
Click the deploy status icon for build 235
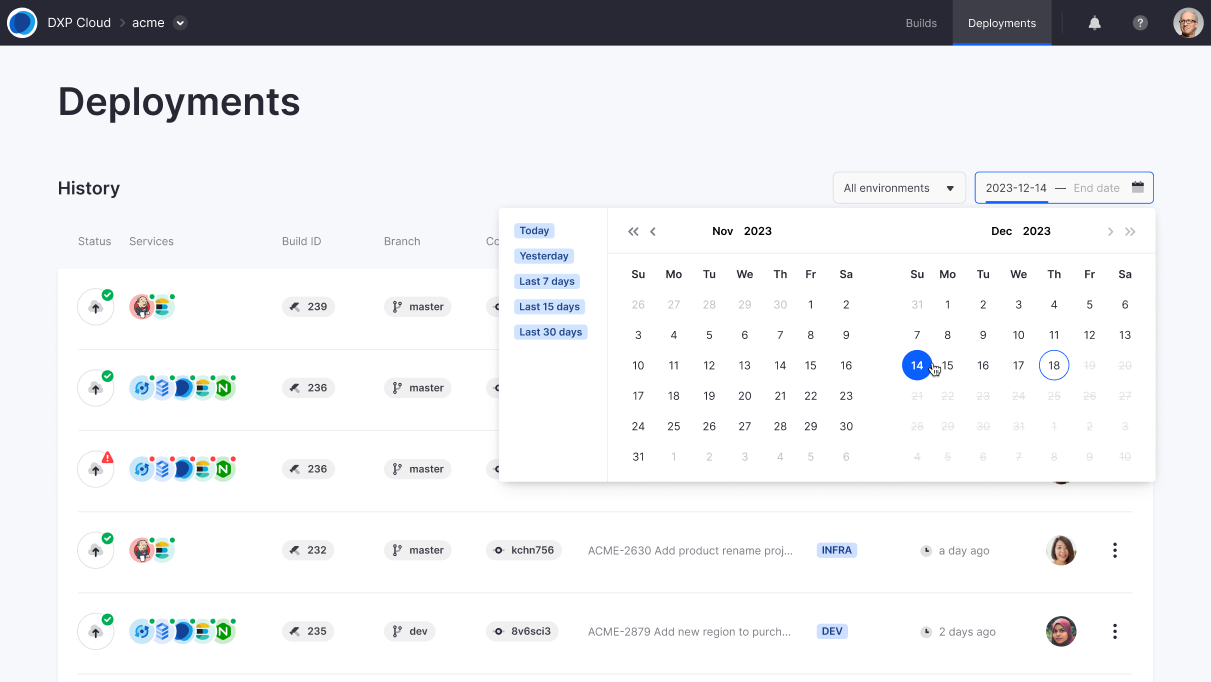(x=96, y=631)
